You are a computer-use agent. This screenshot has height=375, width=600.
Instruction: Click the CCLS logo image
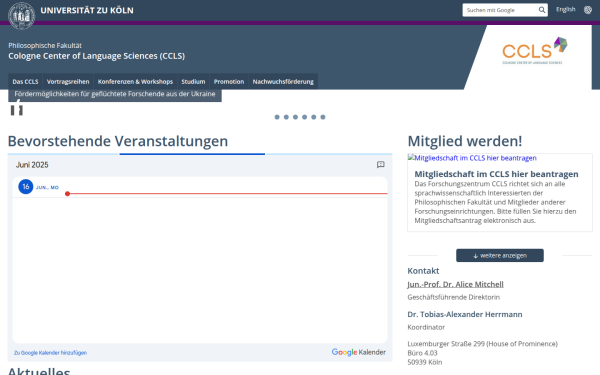point(535,51)
